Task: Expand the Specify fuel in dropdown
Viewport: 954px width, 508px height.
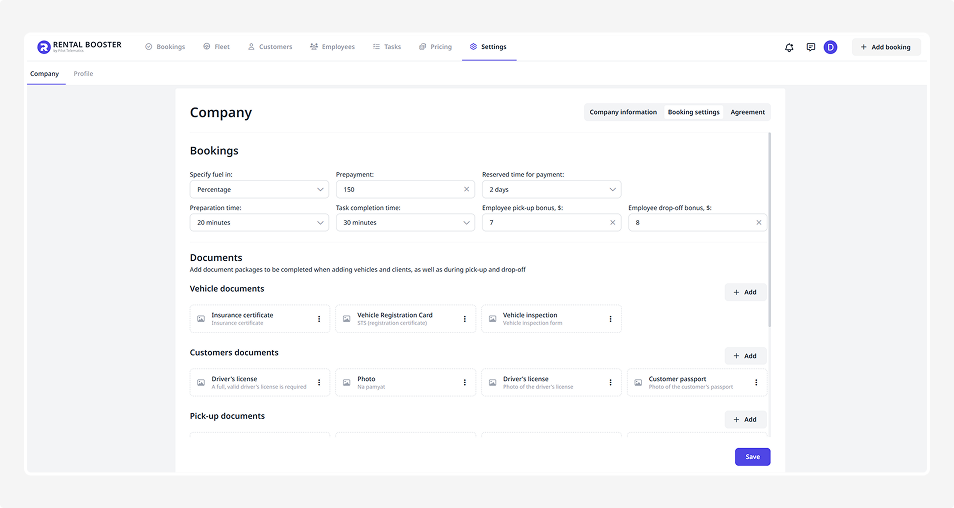Action: pos(259,189)
